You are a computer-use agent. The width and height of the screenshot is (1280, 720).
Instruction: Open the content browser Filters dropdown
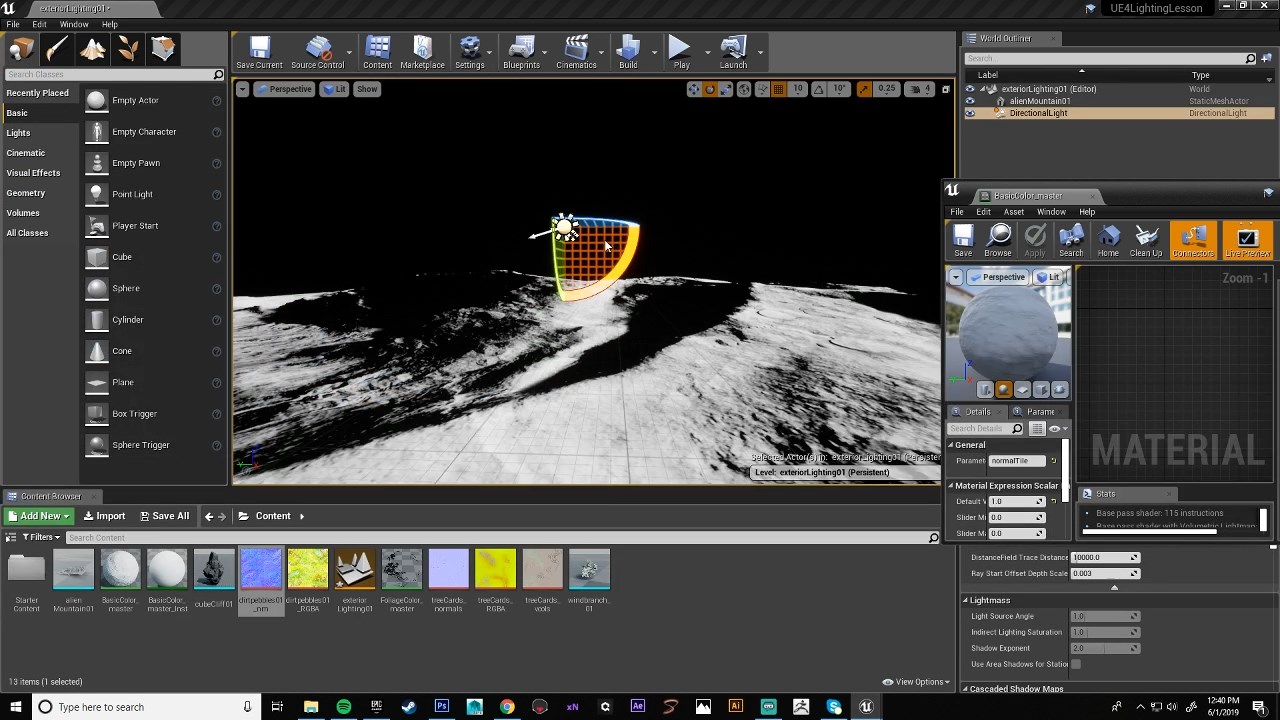point(39,537)
